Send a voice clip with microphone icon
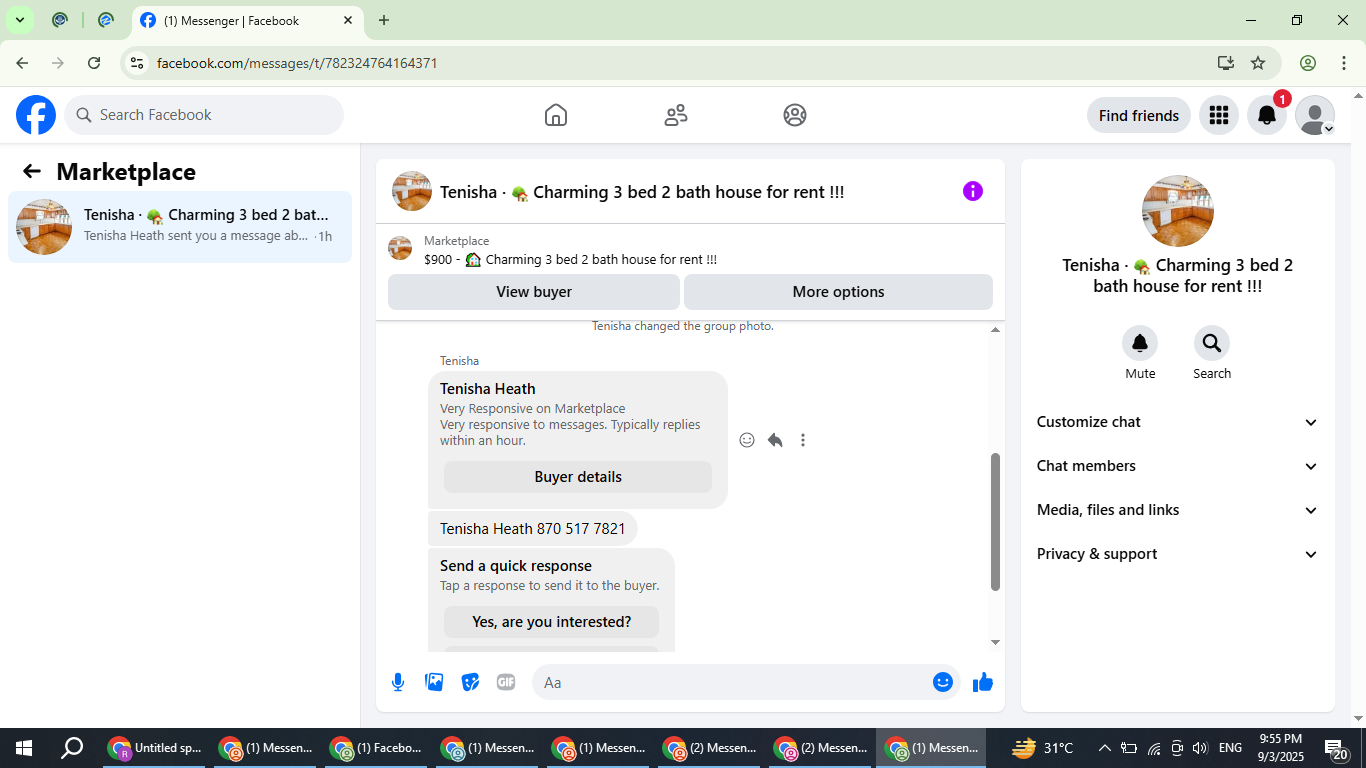This screenshot has width=1366, height=768. (398, 682)
